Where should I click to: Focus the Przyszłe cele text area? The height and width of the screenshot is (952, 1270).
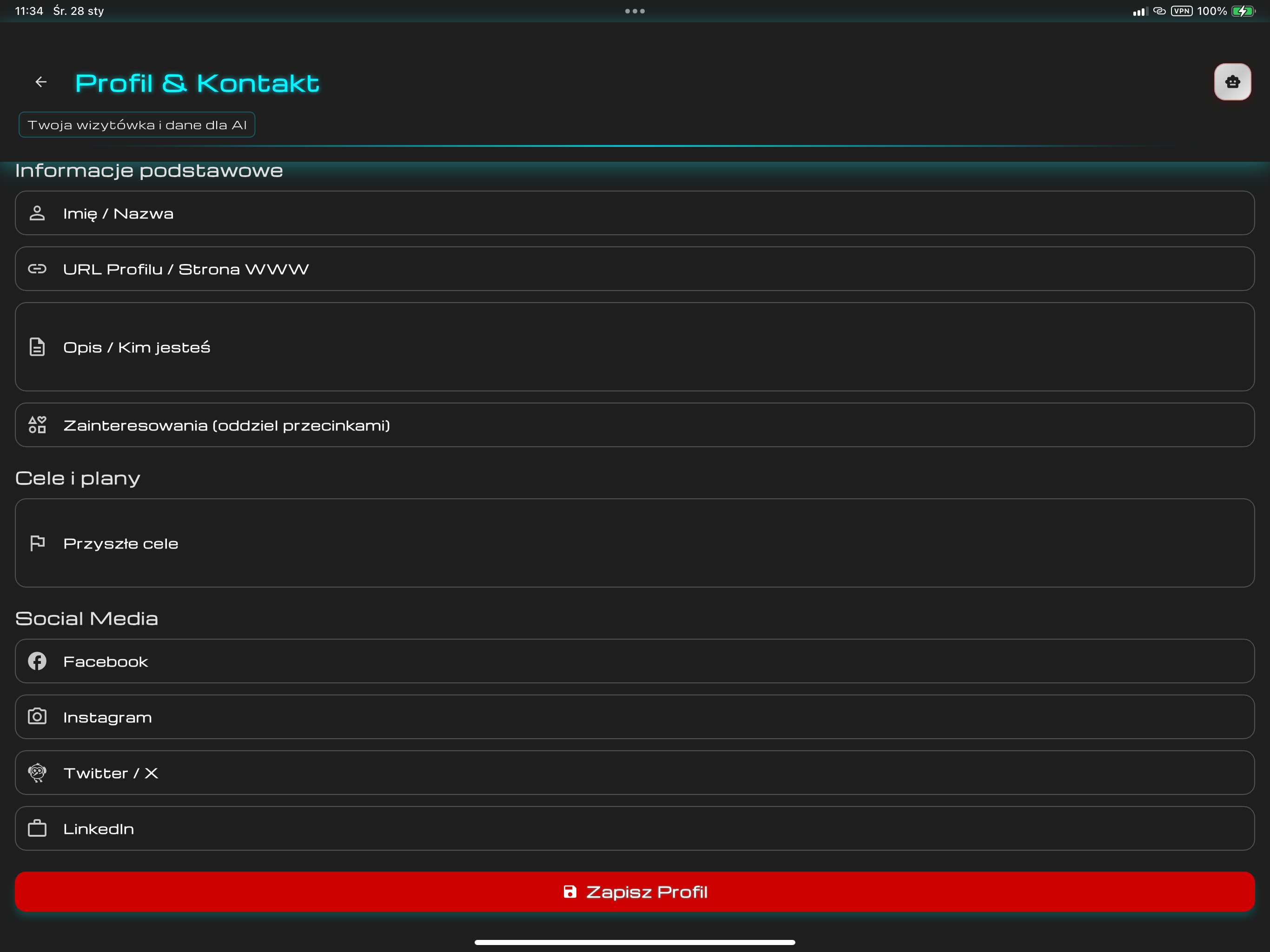[x=635, y=543]
